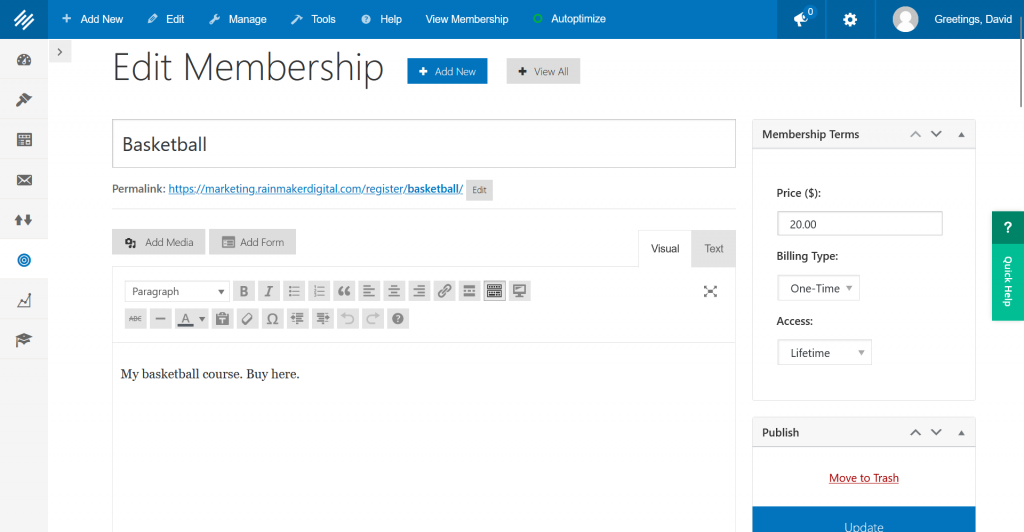Decrease indent of the paragraph
Image resolution: width=1024 pixels, height=532 pixels.
point(298,319)
